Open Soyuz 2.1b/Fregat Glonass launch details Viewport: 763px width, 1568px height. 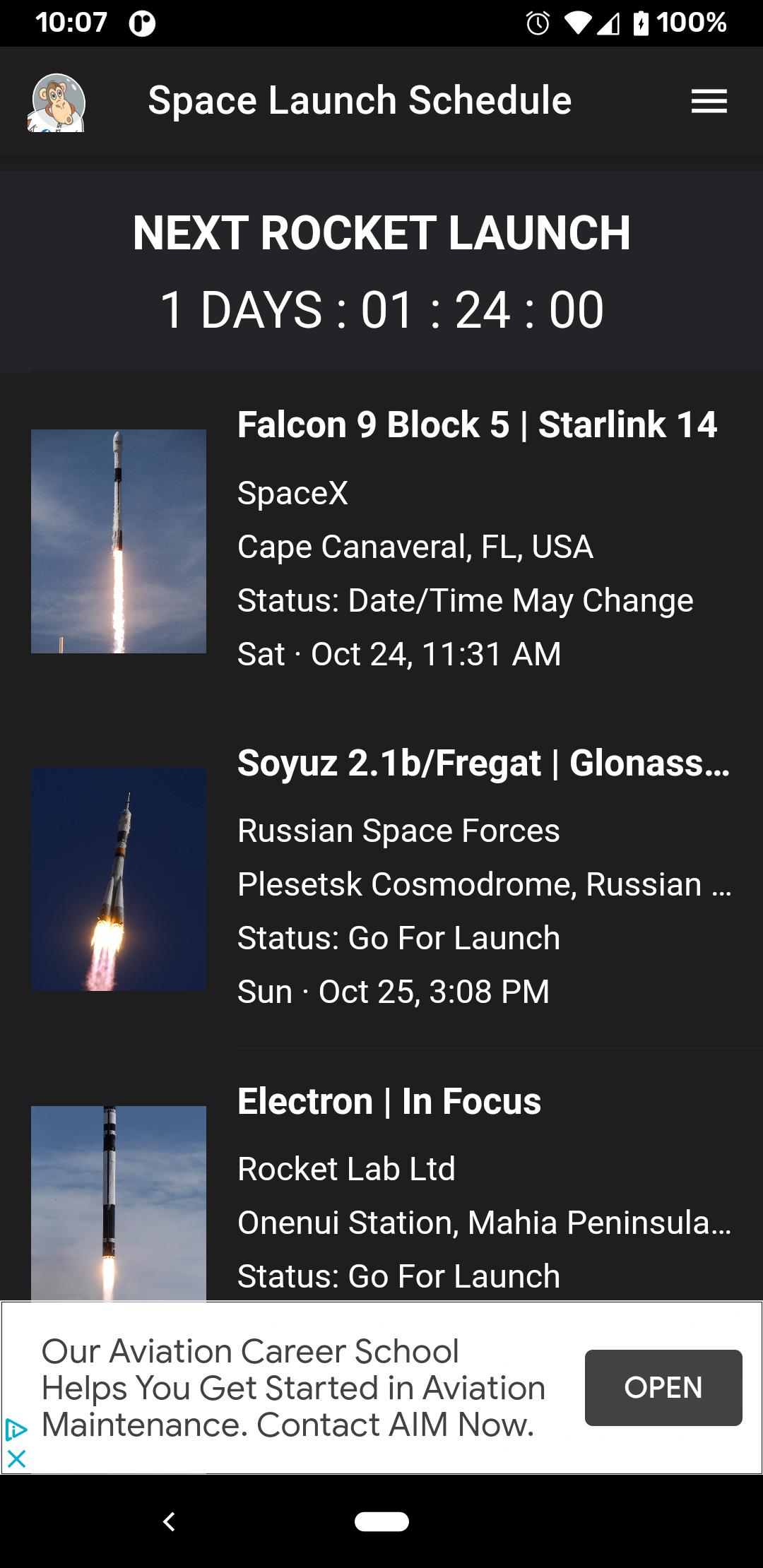(483, 764)
